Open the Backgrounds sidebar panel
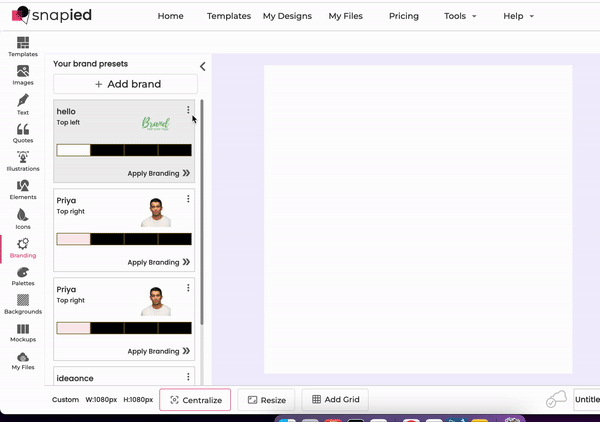Image resolution: width=600 pixels, height=422 pixels. tap(23, 305)
